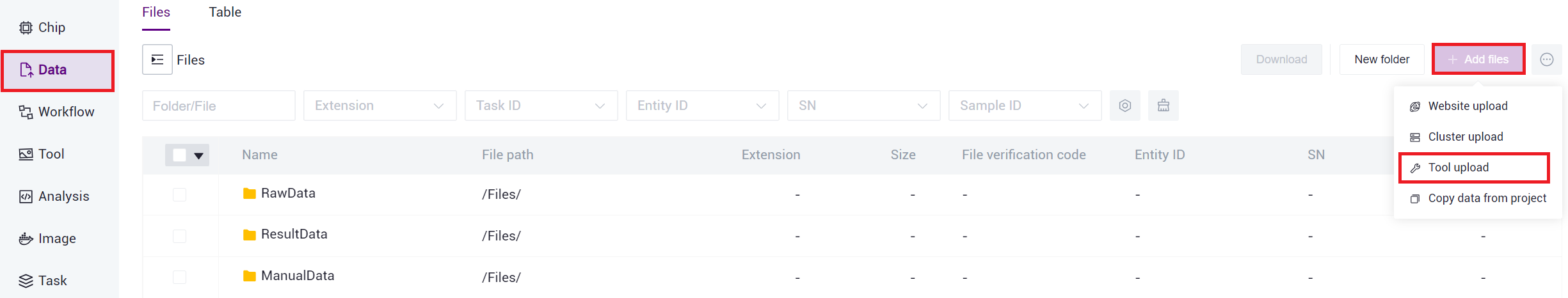Check the ResultData folder checkbox
This screenshot has width=1568, height=298.
(x=179, y=236)
